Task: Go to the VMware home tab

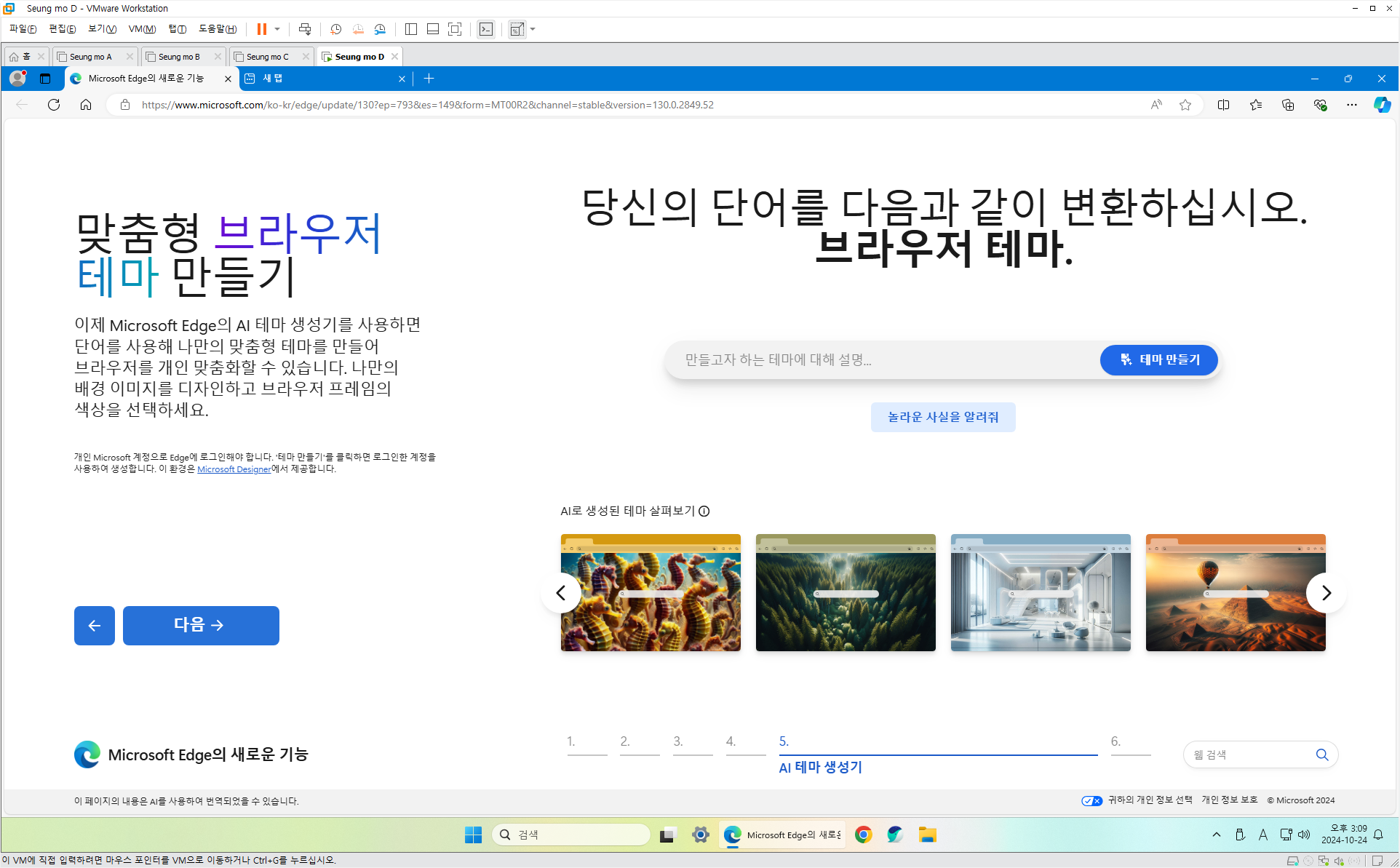Action: click(x=20, y=57)
